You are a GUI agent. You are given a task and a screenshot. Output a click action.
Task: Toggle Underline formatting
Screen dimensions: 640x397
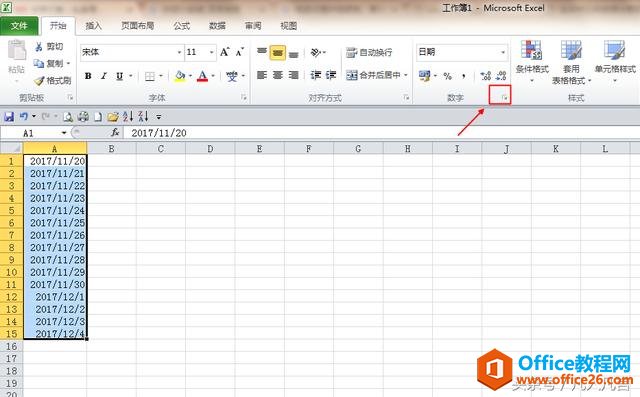[119, 76]
